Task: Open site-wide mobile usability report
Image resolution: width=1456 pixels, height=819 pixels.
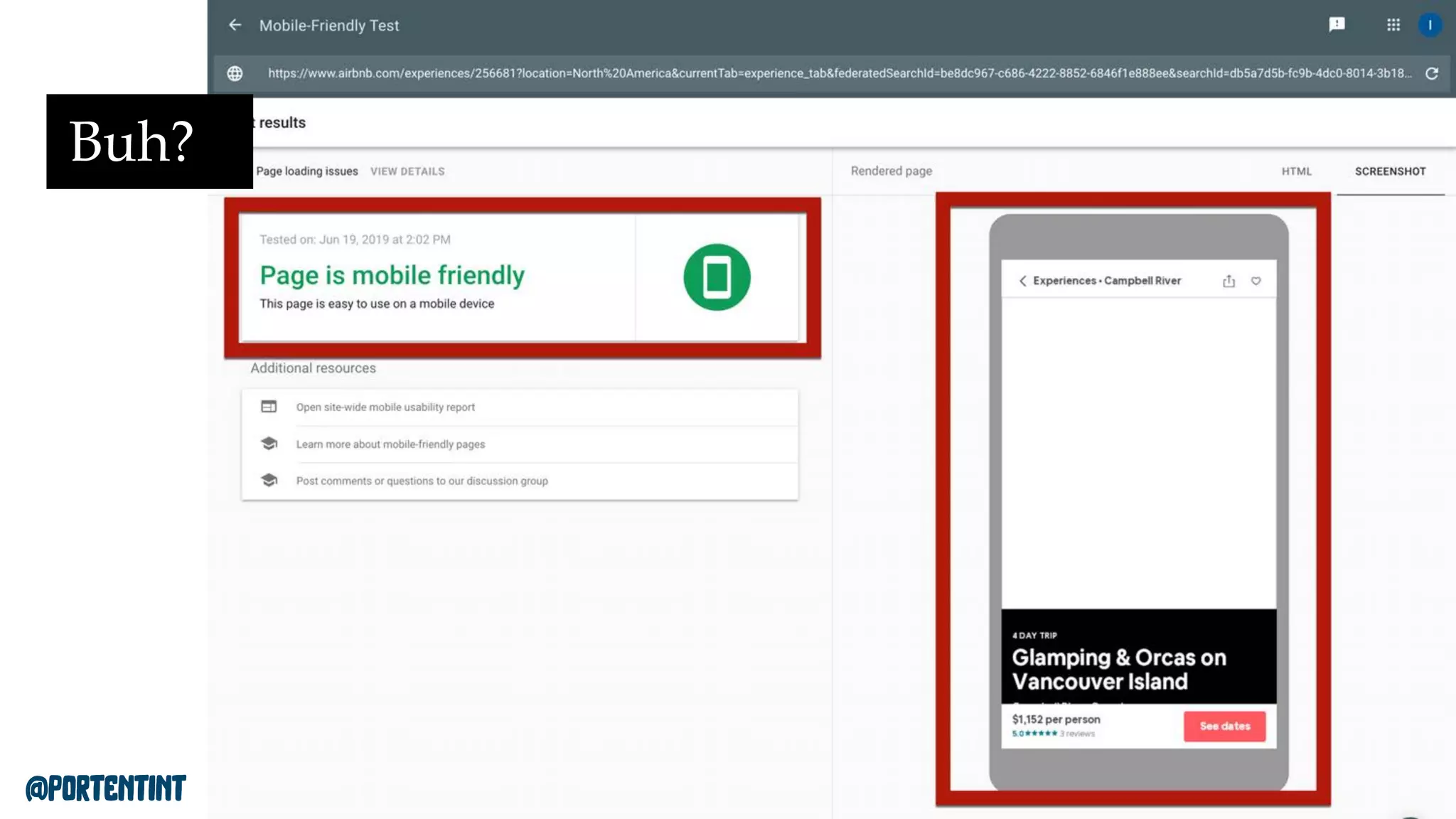Action: click(385, 407)
